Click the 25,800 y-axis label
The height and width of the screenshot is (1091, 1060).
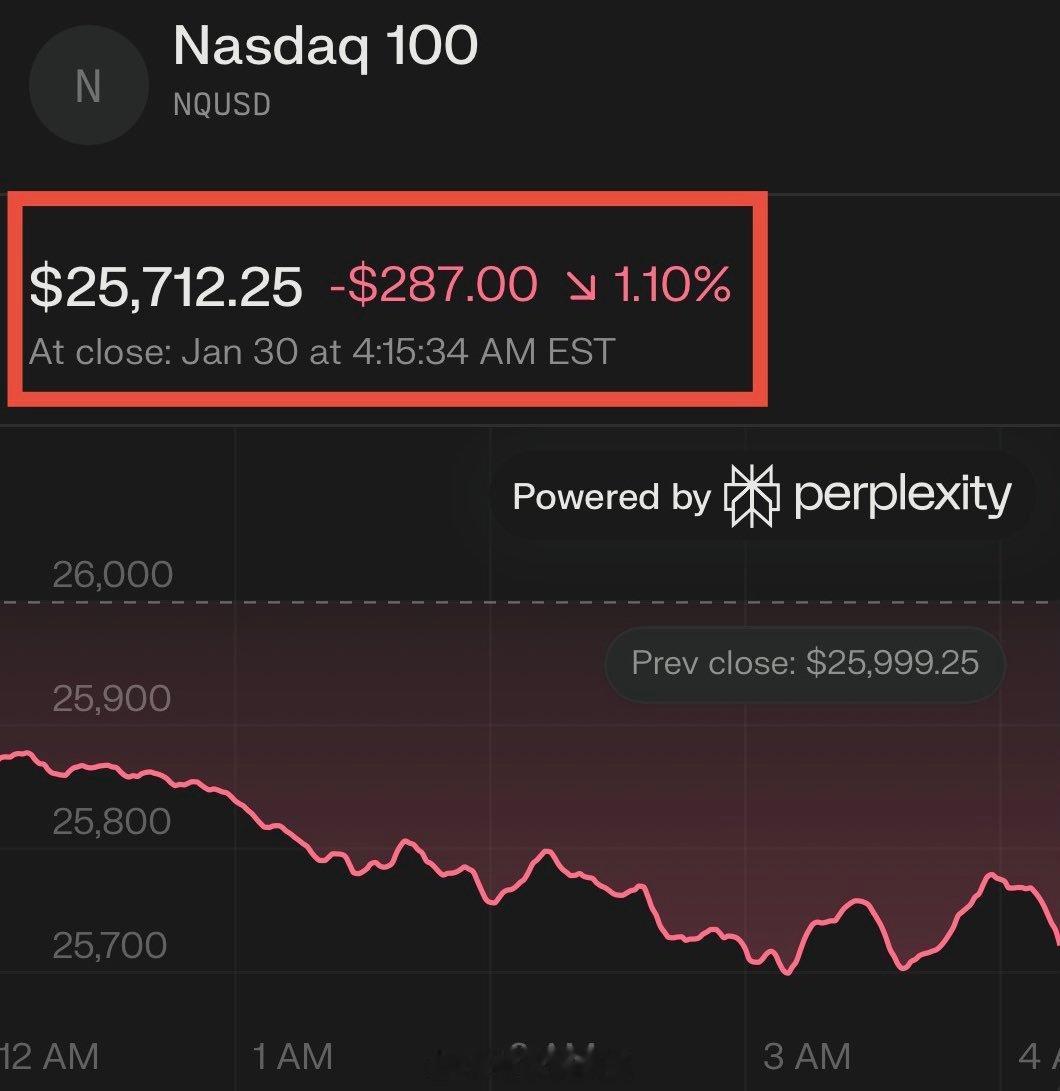coord(112,821)
